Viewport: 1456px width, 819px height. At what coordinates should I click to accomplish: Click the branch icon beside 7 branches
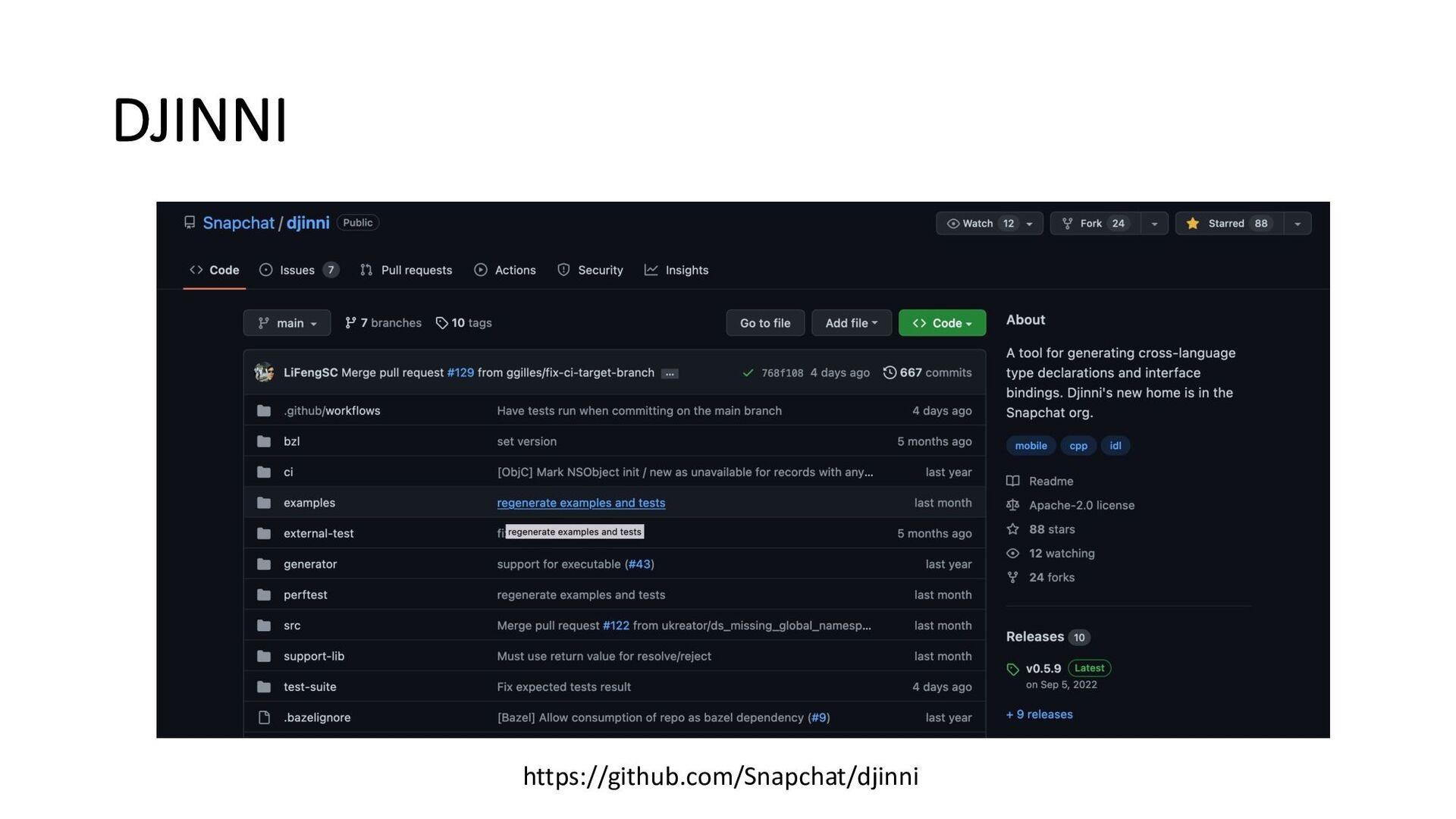[x=350, y=323]
